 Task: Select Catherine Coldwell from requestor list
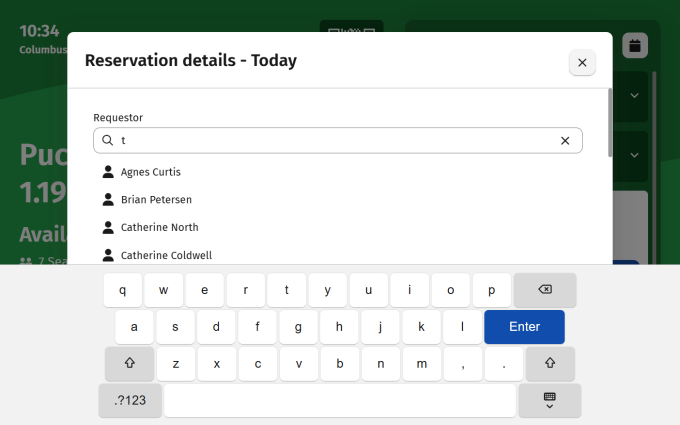166,255
